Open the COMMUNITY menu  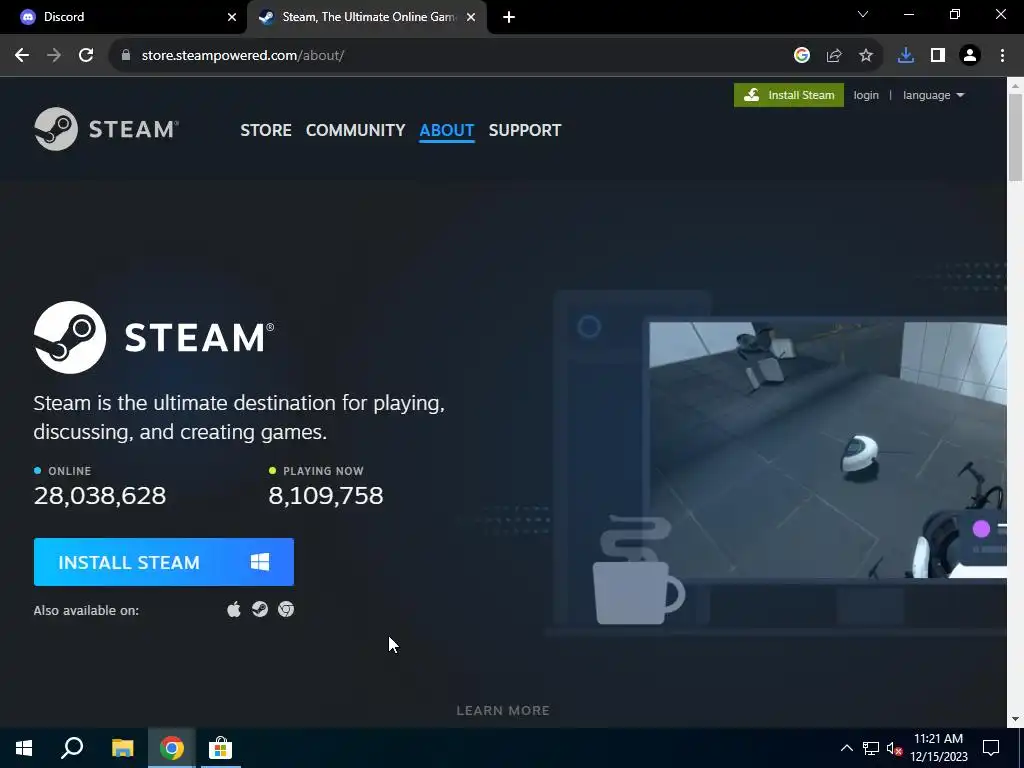355,130
